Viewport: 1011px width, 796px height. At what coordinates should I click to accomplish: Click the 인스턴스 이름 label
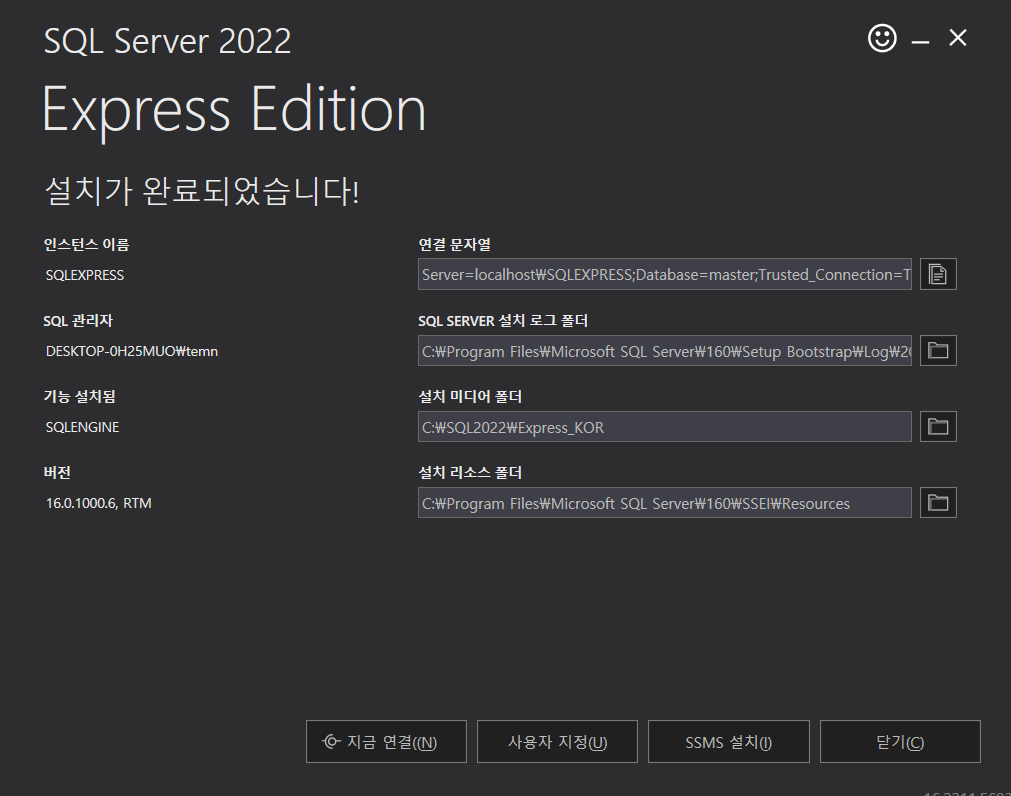(x=86, y=244)
